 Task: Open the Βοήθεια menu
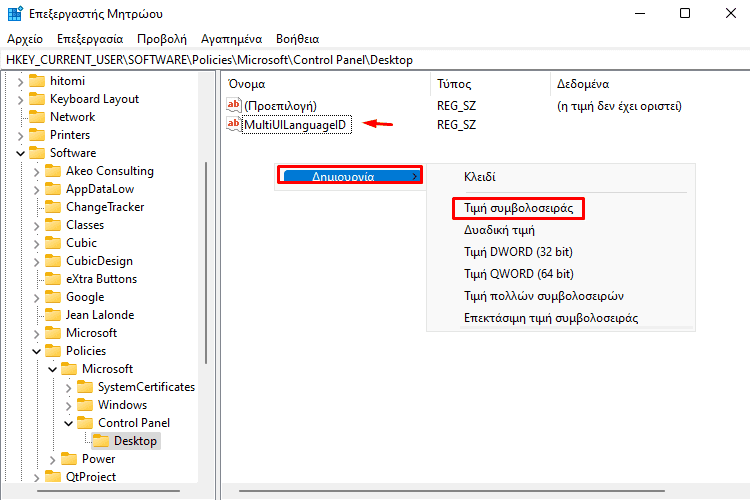(298, 39)
